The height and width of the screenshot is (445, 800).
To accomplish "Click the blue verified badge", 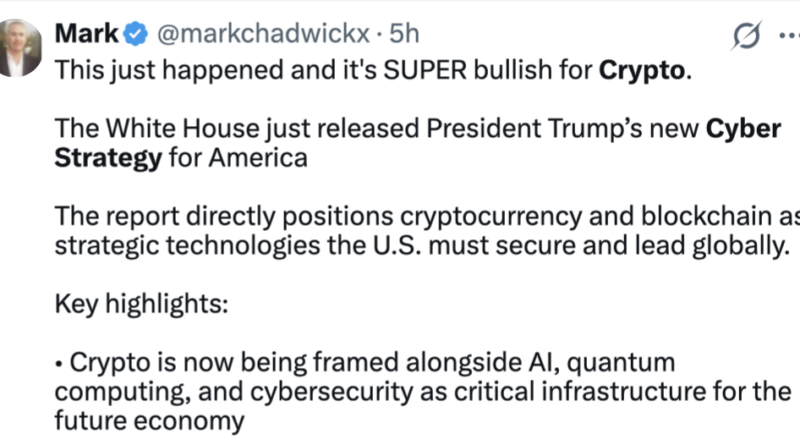I will [137, 35].
